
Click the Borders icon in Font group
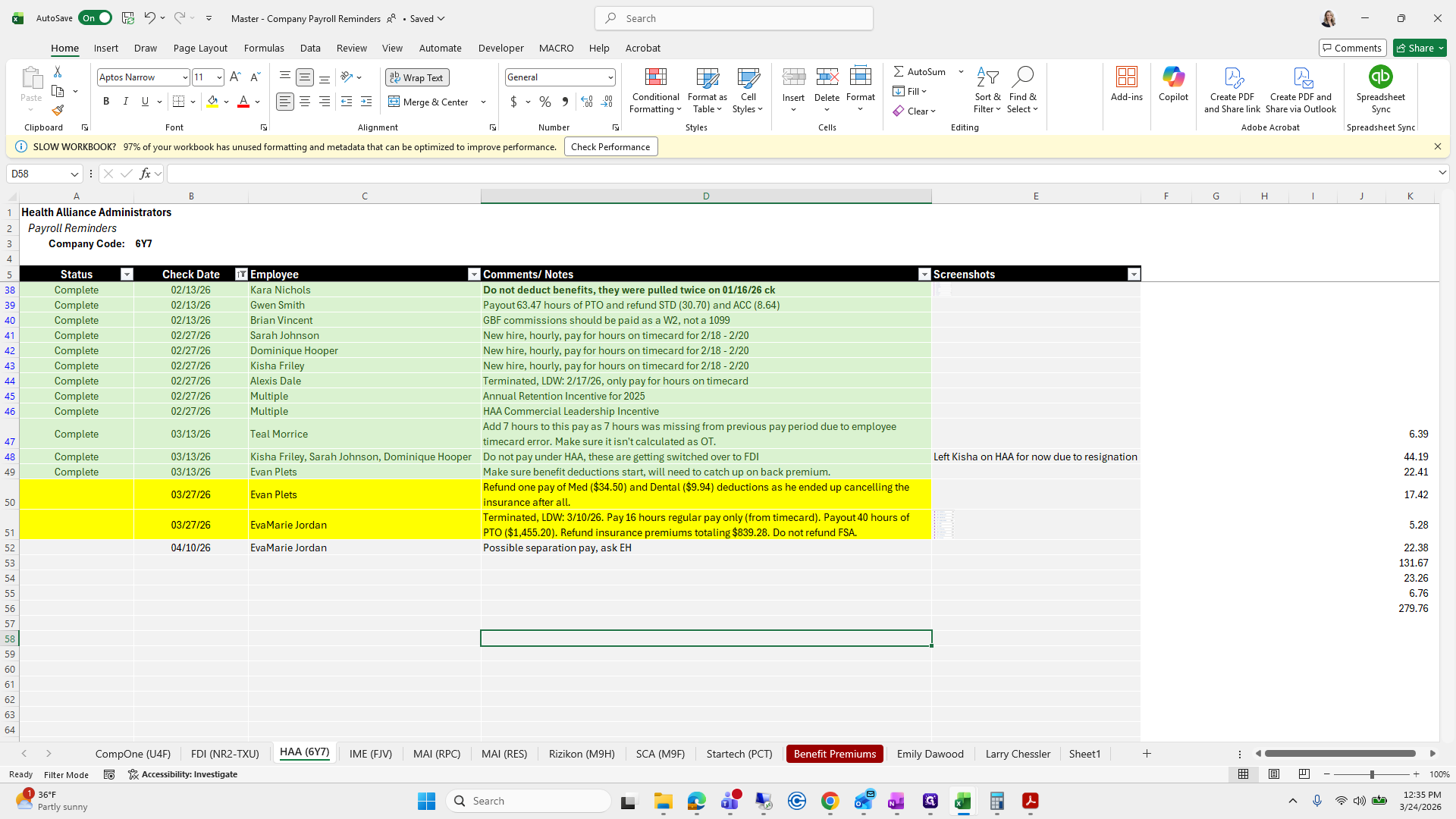click(x=179, y=102)
